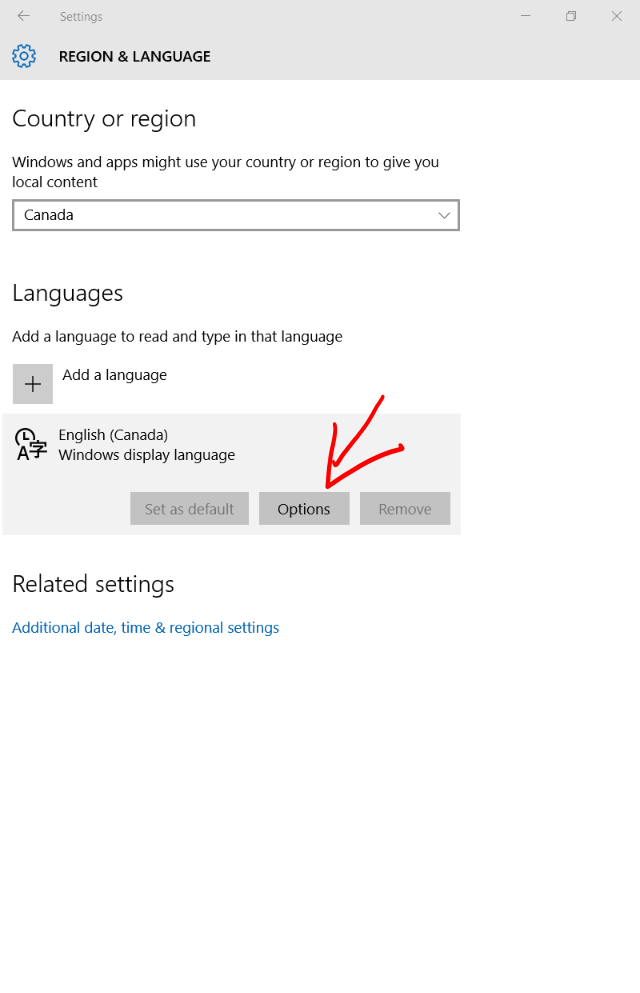Click the REGION & LANGUAGE title
Image resolution: width=640 pixels, height=993 pixels.
[x=135, y=56]
